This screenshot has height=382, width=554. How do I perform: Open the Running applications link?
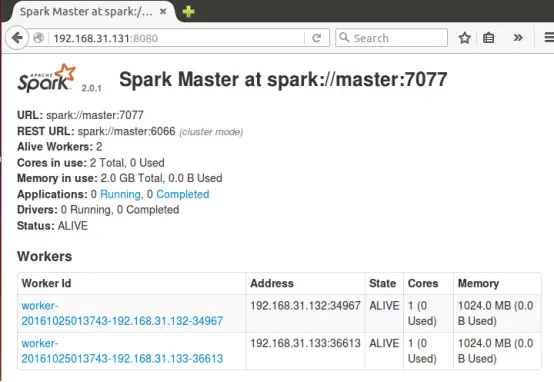coord(120,194)
